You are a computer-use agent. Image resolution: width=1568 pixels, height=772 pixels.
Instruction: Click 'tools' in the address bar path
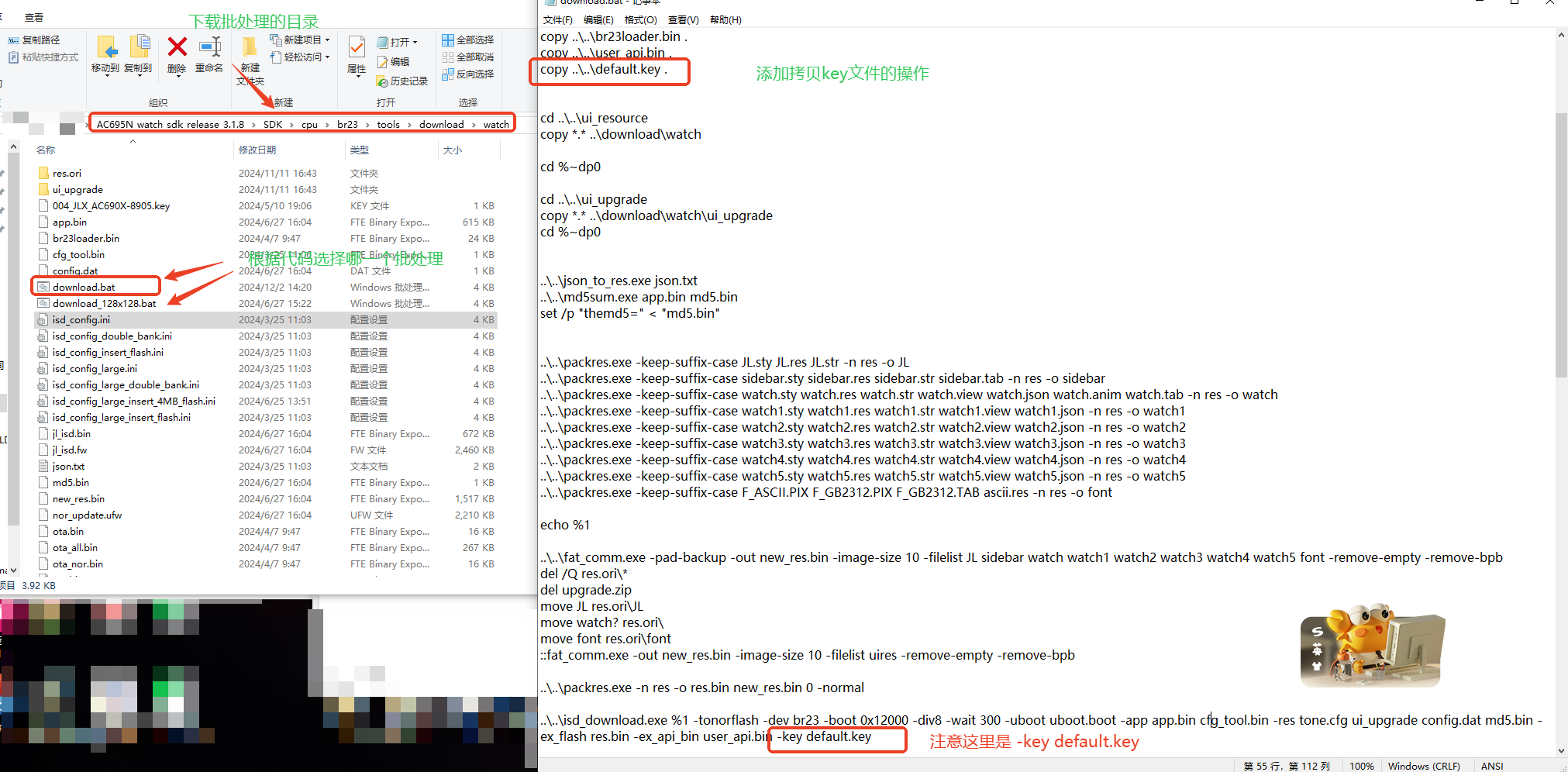(x=388, y=124)
